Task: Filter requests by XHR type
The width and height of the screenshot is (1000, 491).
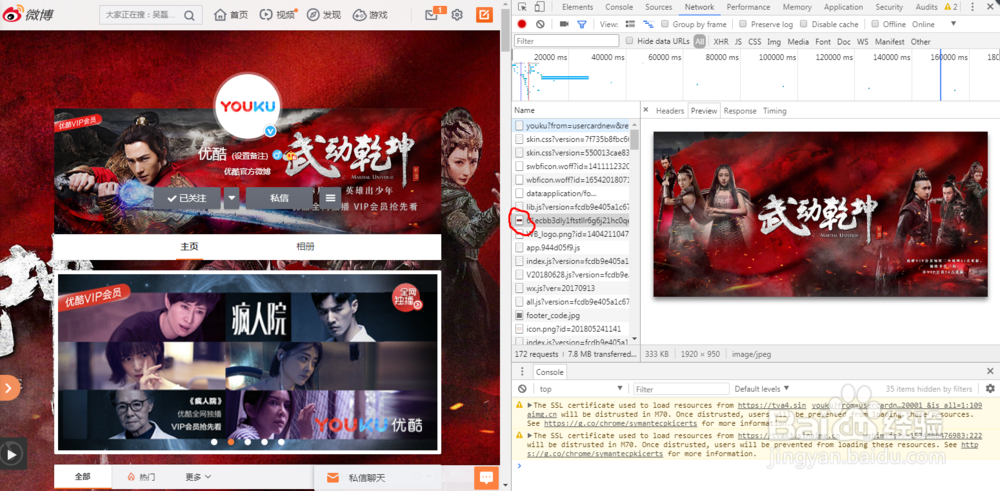Action: tap(721, 41)
